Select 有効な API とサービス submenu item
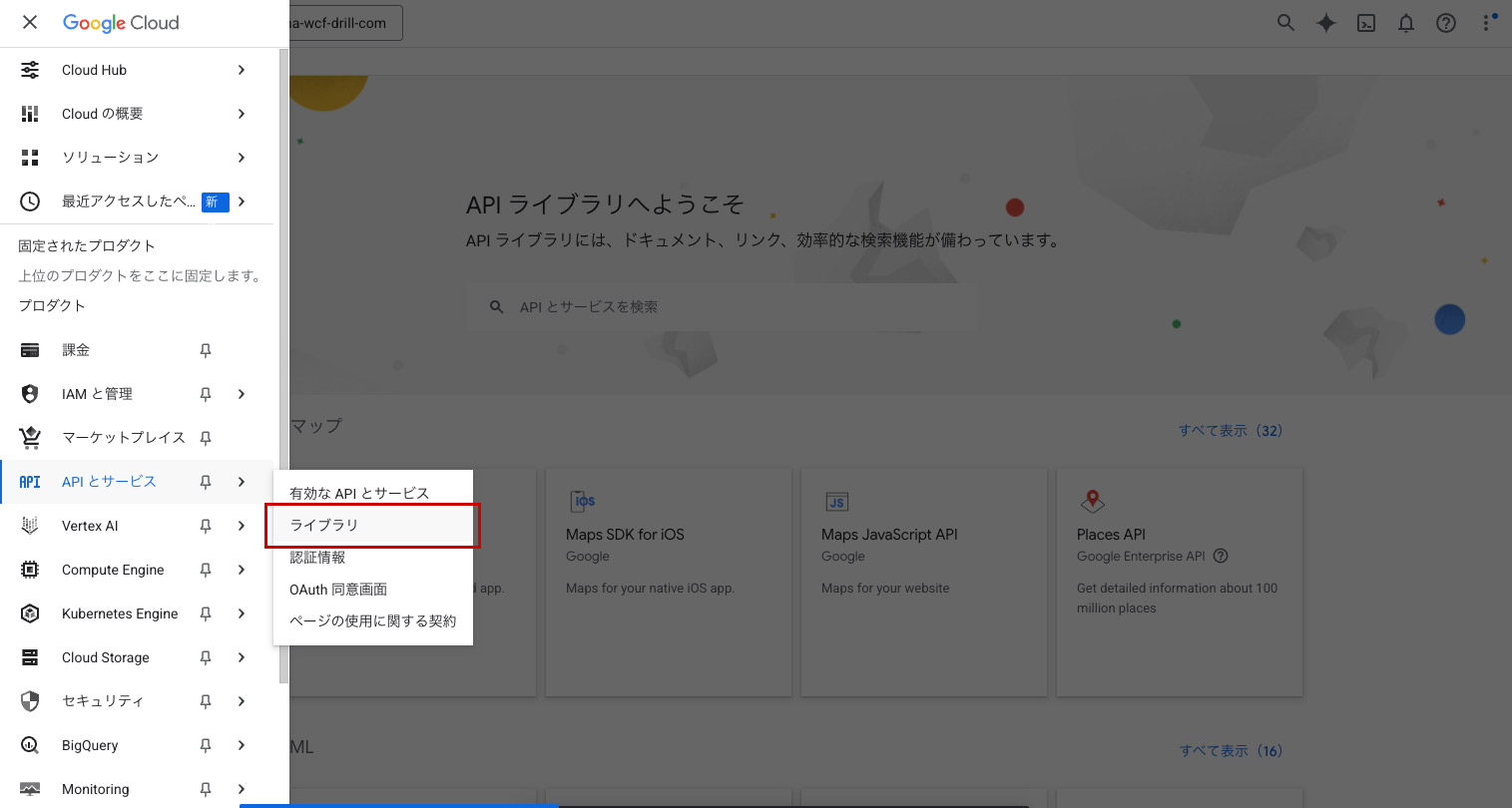Screen dimensions: 1512x808 point(373,493)
